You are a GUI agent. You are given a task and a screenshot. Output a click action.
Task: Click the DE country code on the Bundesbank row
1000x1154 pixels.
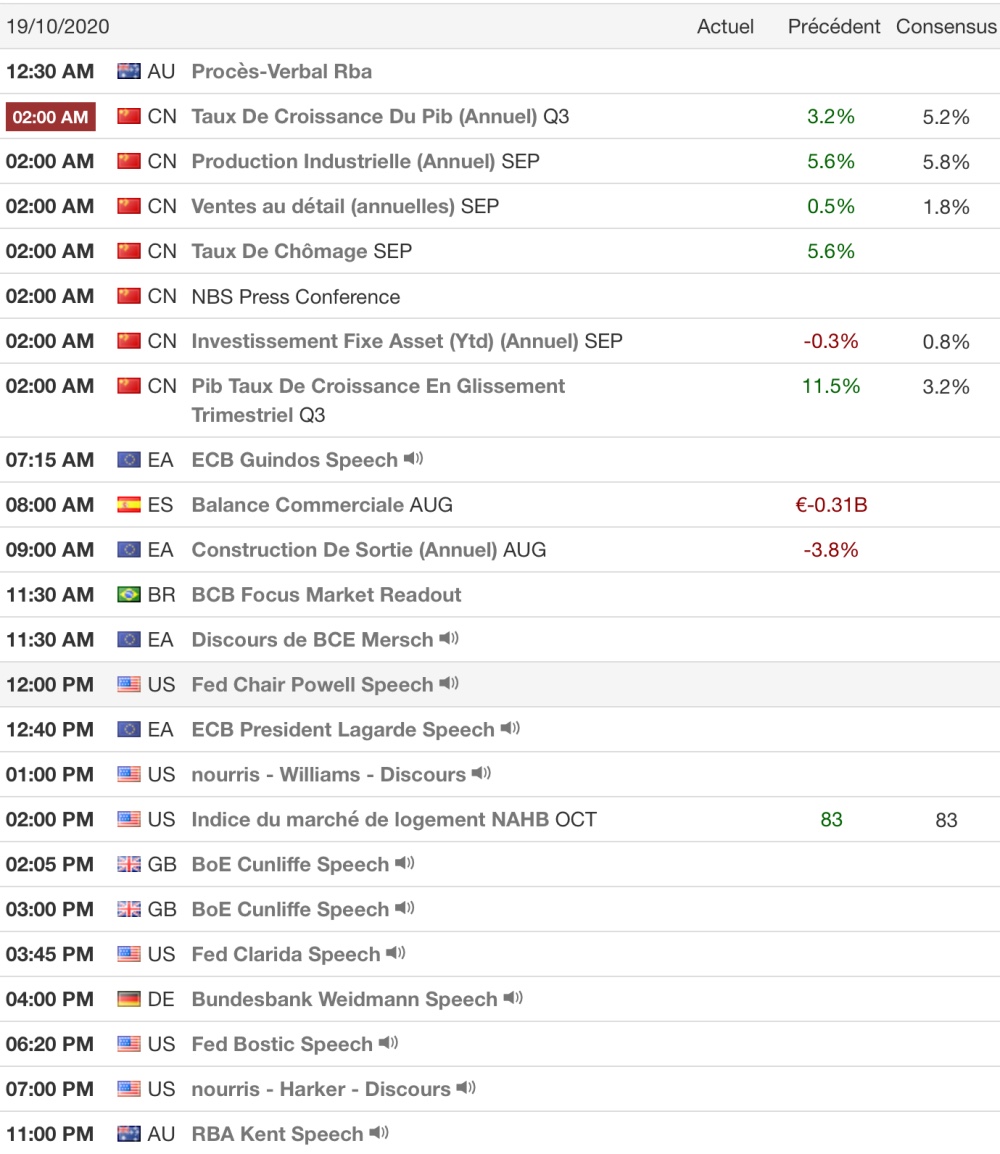click(x=161, y=999)
